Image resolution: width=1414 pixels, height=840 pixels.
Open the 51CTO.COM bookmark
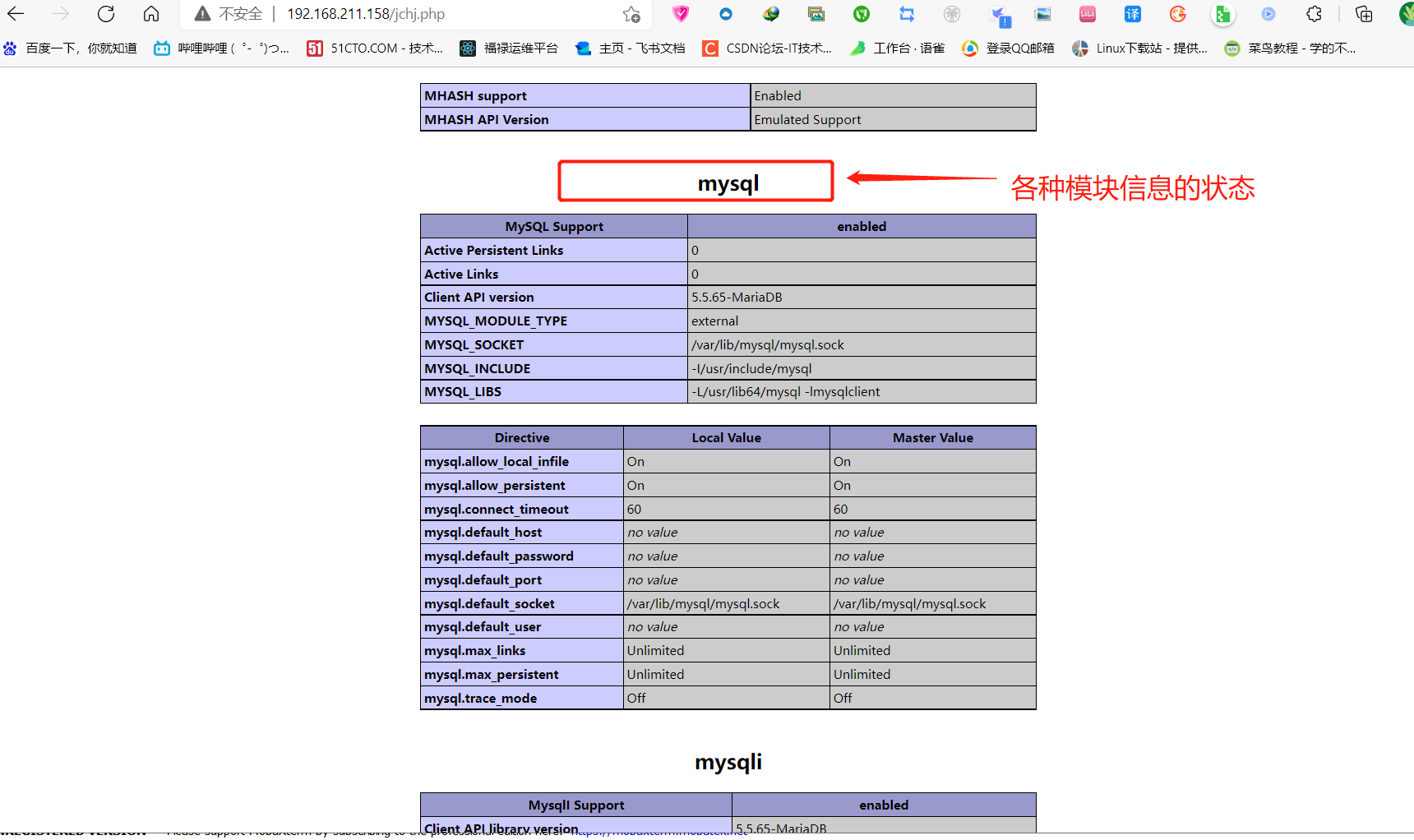(375, 48)
